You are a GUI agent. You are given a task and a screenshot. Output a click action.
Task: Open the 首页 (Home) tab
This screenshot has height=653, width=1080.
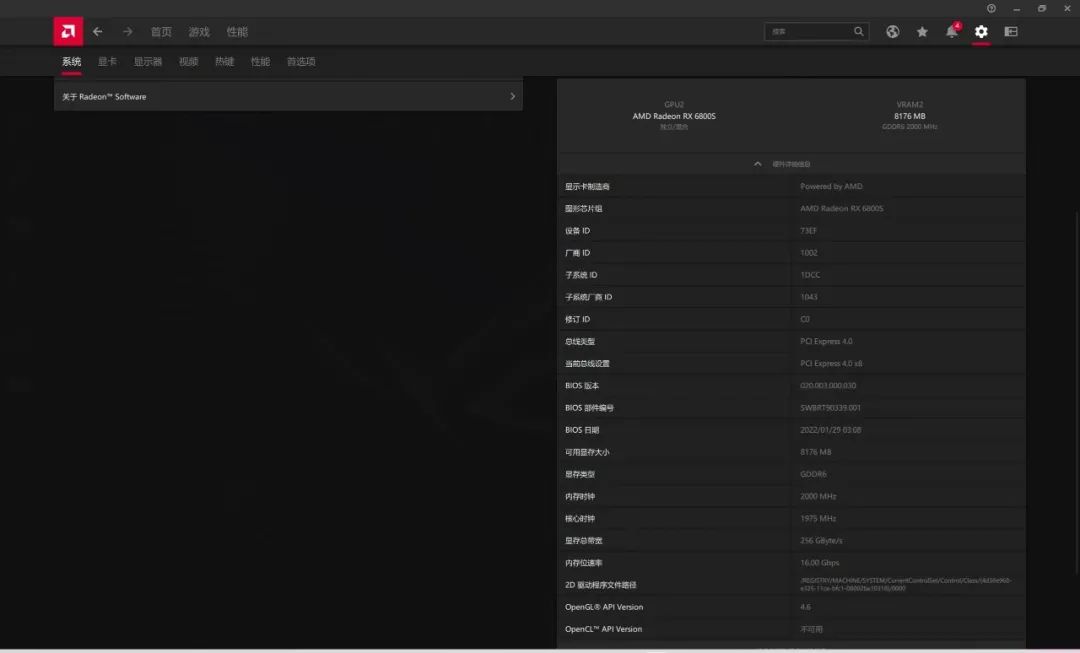click(161, 32)
